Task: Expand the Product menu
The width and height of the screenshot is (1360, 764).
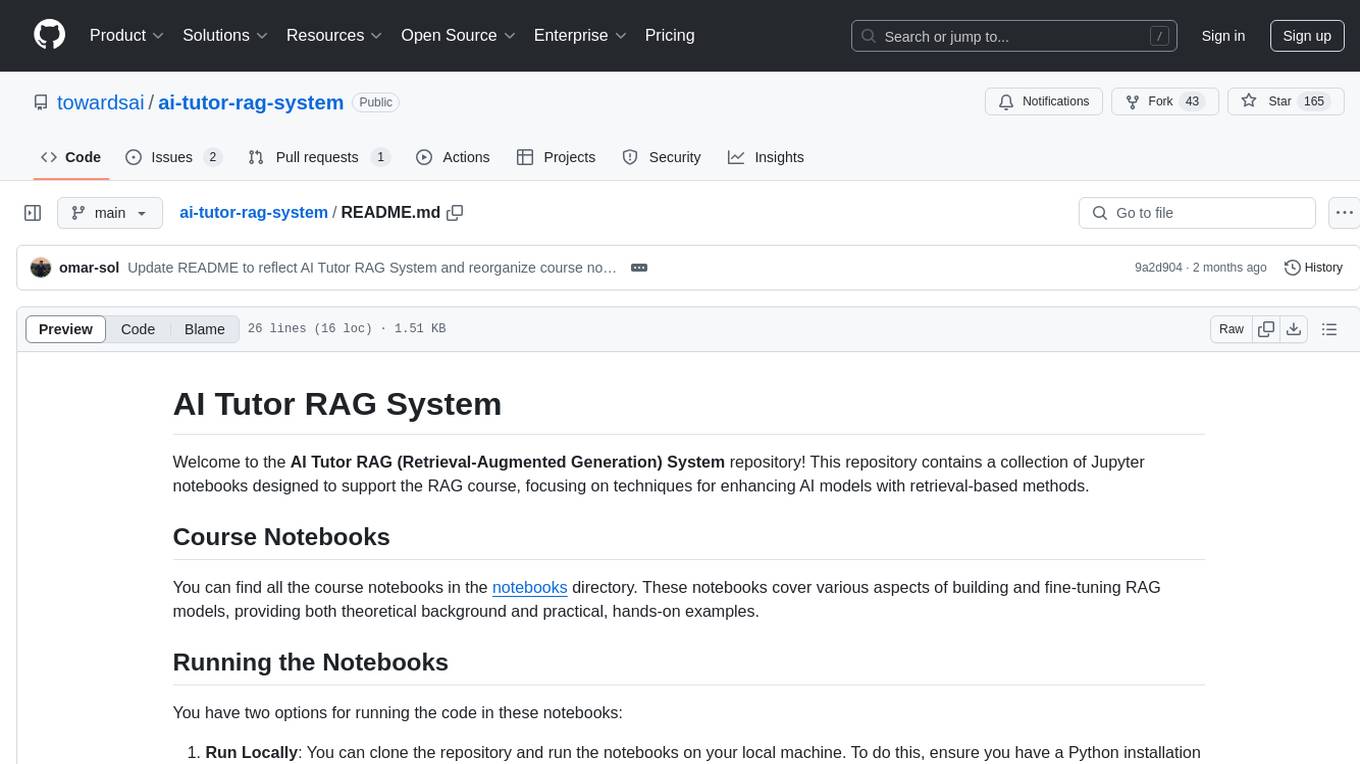Action: pyautogui.click(x=127, y=35)
